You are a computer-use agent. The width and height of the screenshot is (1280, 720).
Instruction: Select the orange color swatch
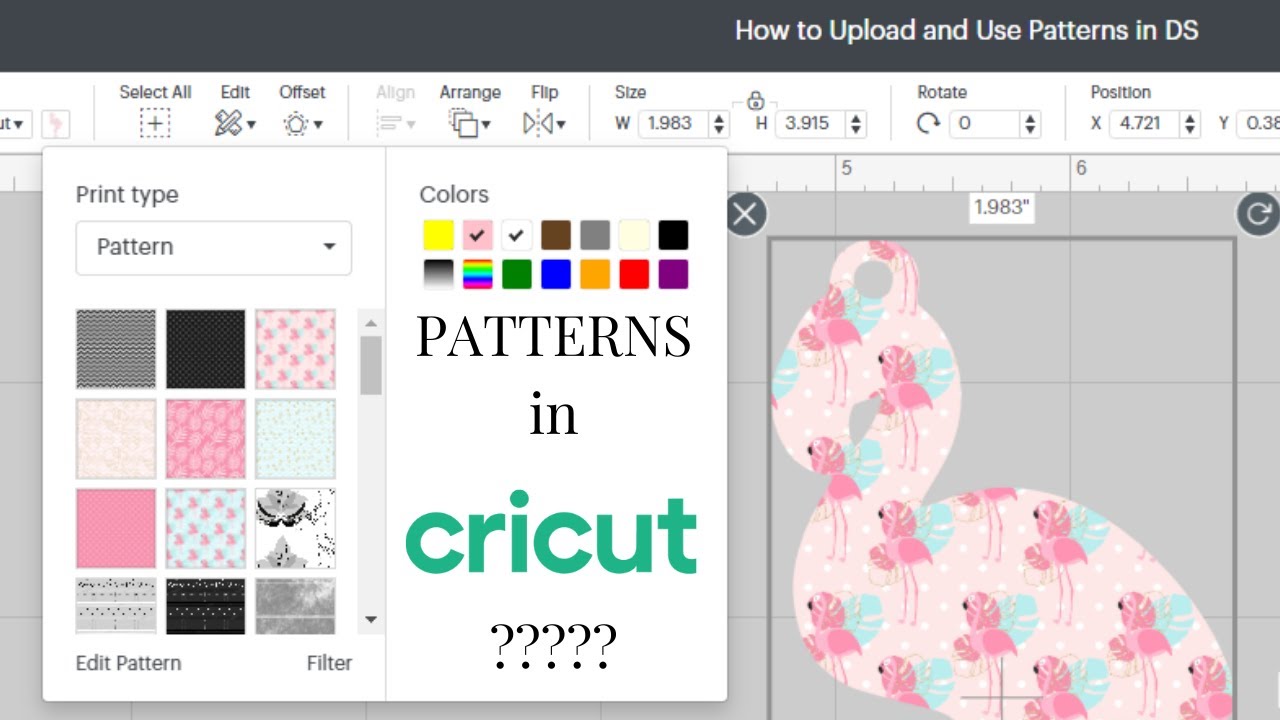595,274
